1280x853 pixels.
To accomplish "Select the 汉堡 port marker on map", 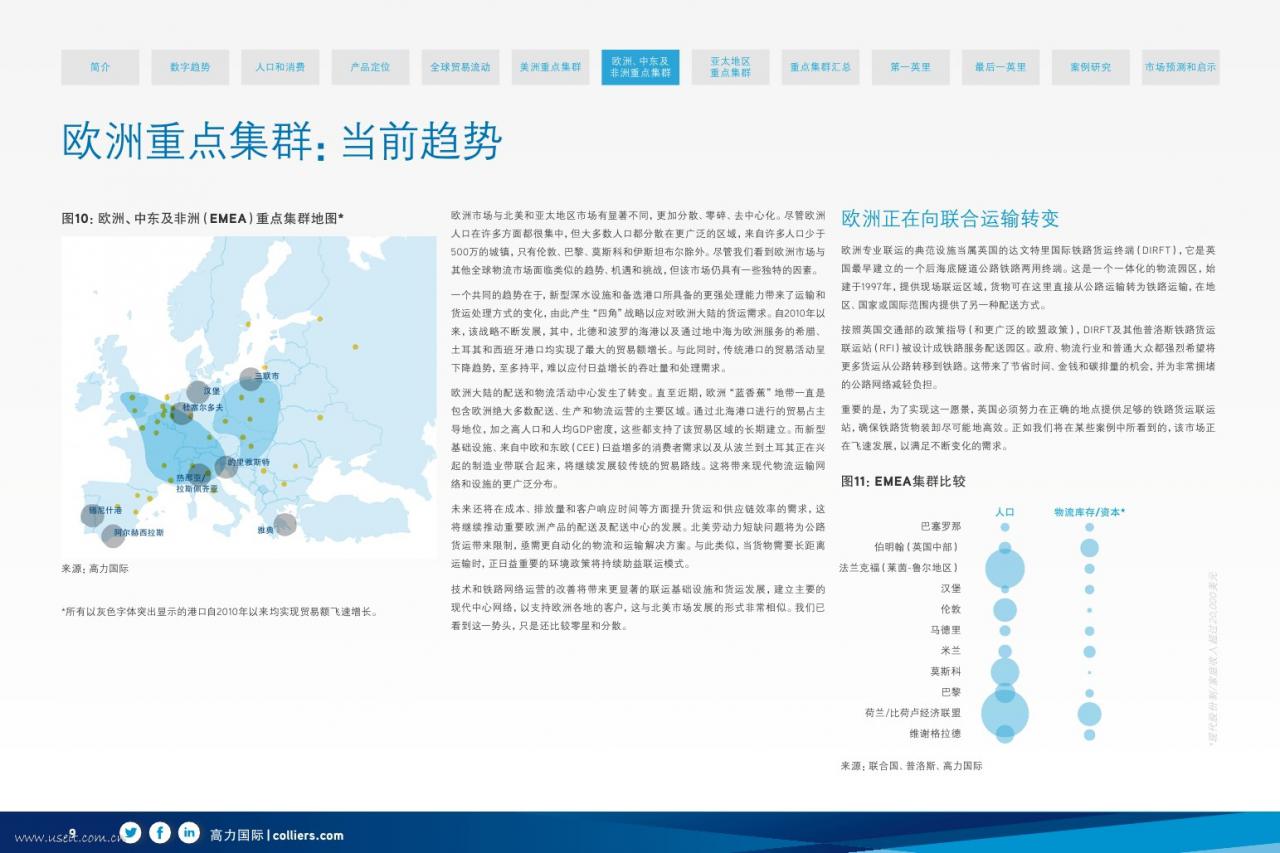I will point(198,392).
